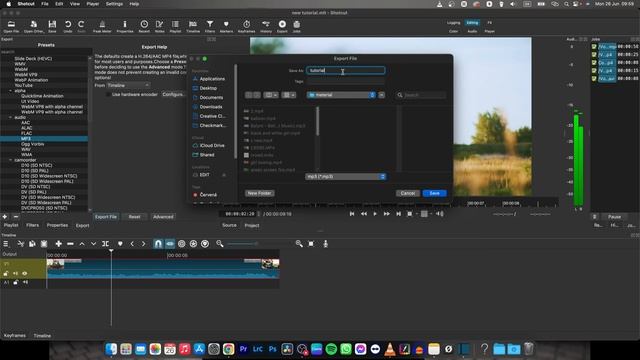Viewport: 640px width, 360px height.
Task: Click the Advanced export button
Action: coord(163,217)
